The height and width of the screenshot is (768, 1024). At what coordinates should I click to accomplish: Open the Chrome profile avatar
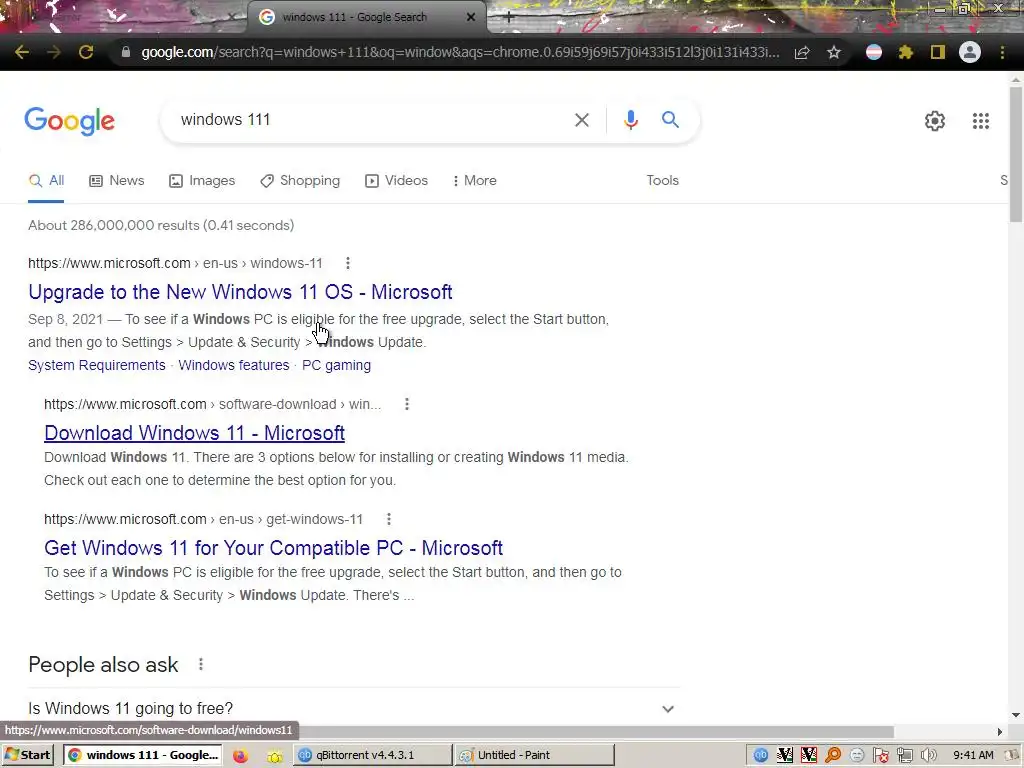[x=969, y=52]
